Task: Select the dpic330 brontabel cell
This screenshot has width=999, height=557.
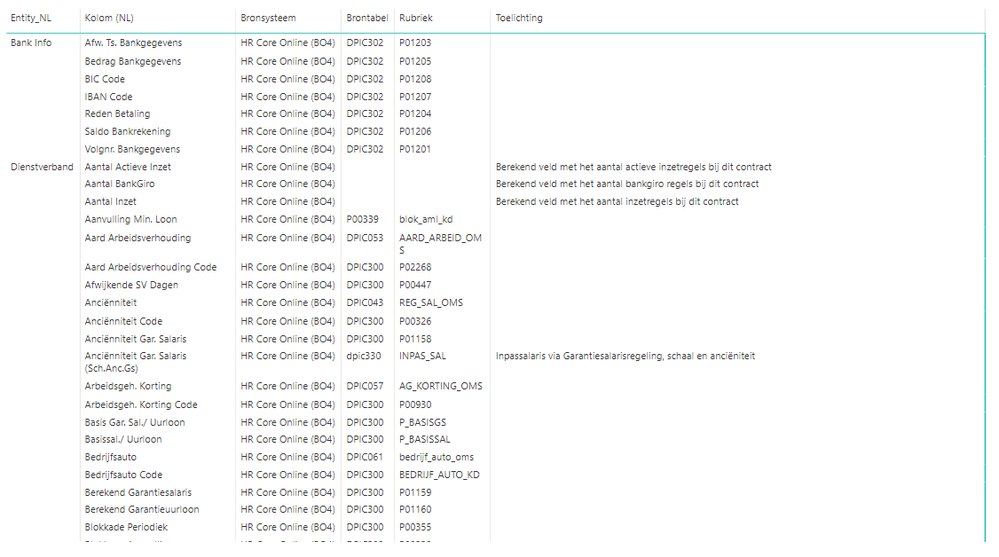Action: coord(364,356)
